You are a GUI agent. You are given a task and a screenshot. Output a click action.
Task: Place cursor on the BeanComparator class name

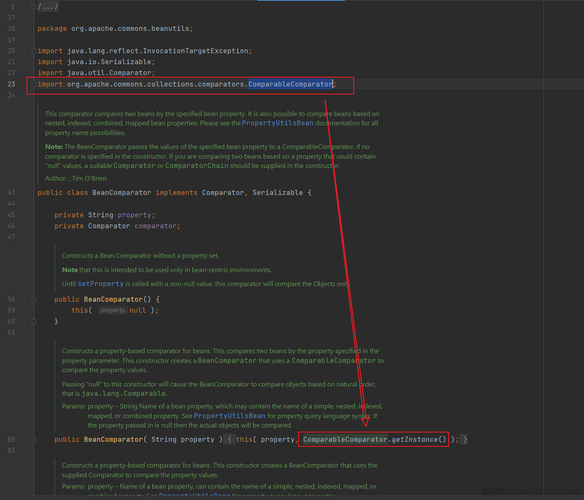point(121,193)
